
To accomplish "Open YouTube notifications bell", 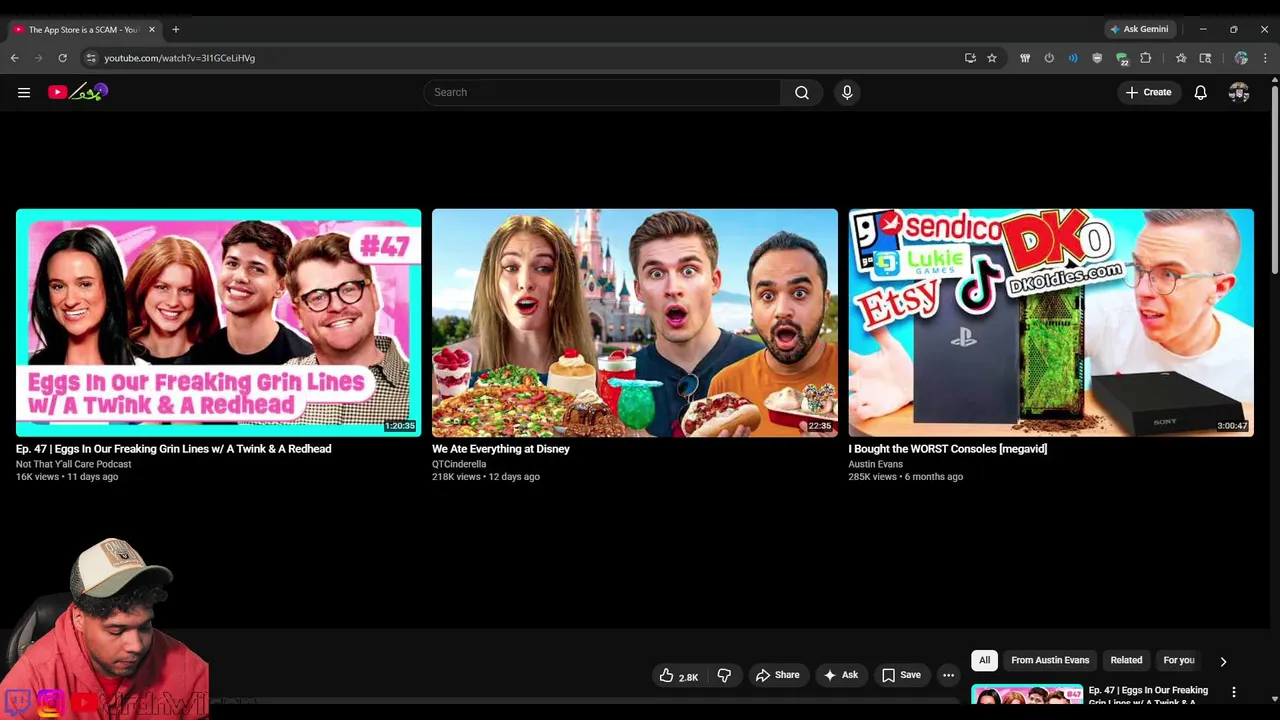I will tap(1201, 92).
